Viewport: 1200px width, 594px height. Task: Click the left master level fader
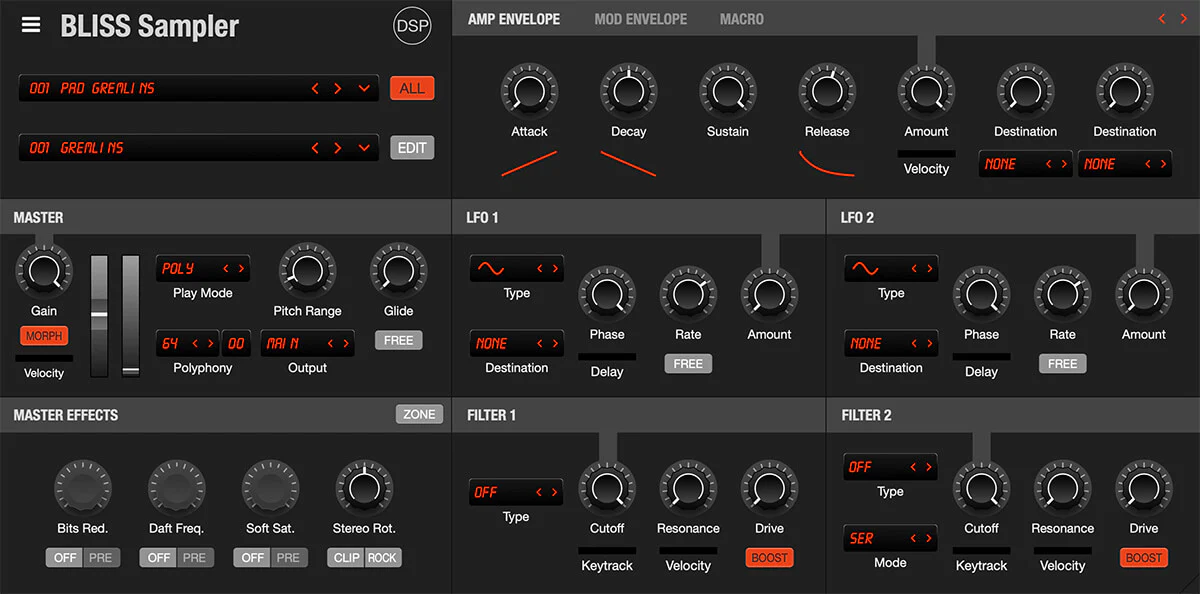pos(99,316)
